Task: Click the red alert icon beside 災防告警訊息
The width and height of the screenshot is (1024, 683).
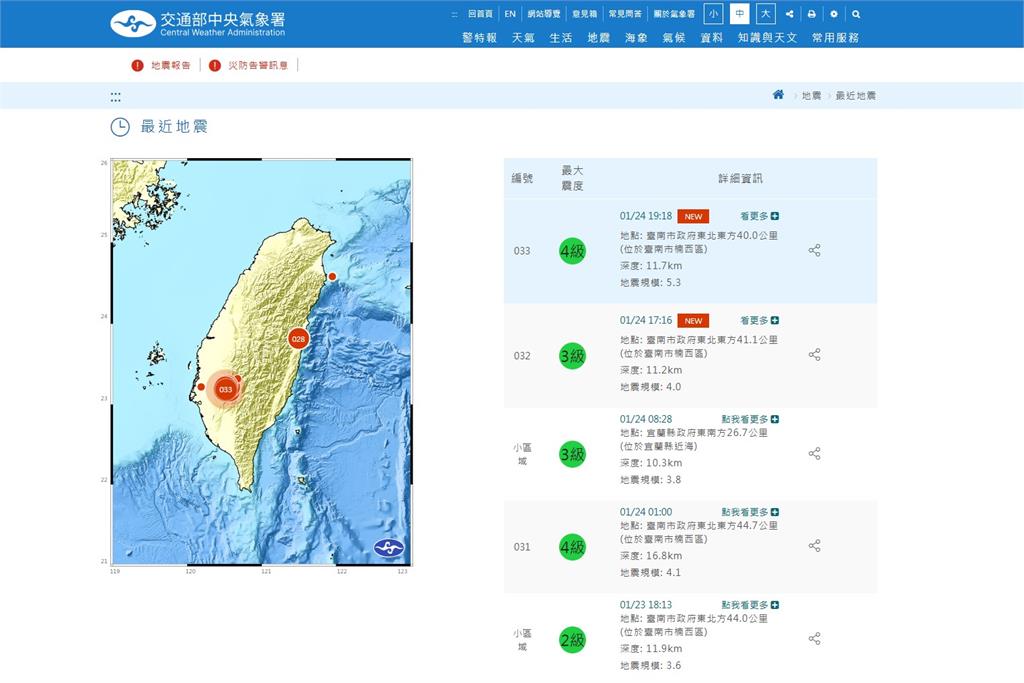Action: pos(214,65)
